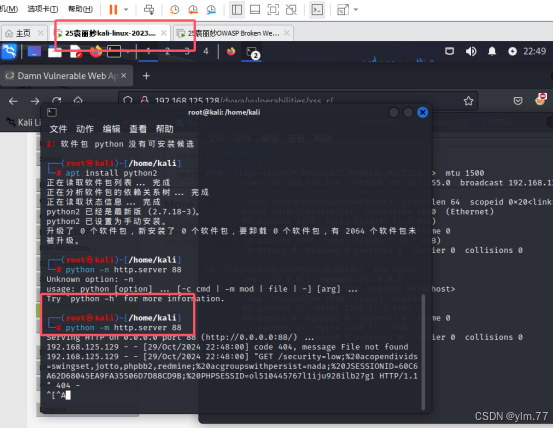Image resolution: width=553 pixels, height=428 pixels.
Task: Click the power manager tray icon
Action: pyautogui.click(x=512, y=51)
